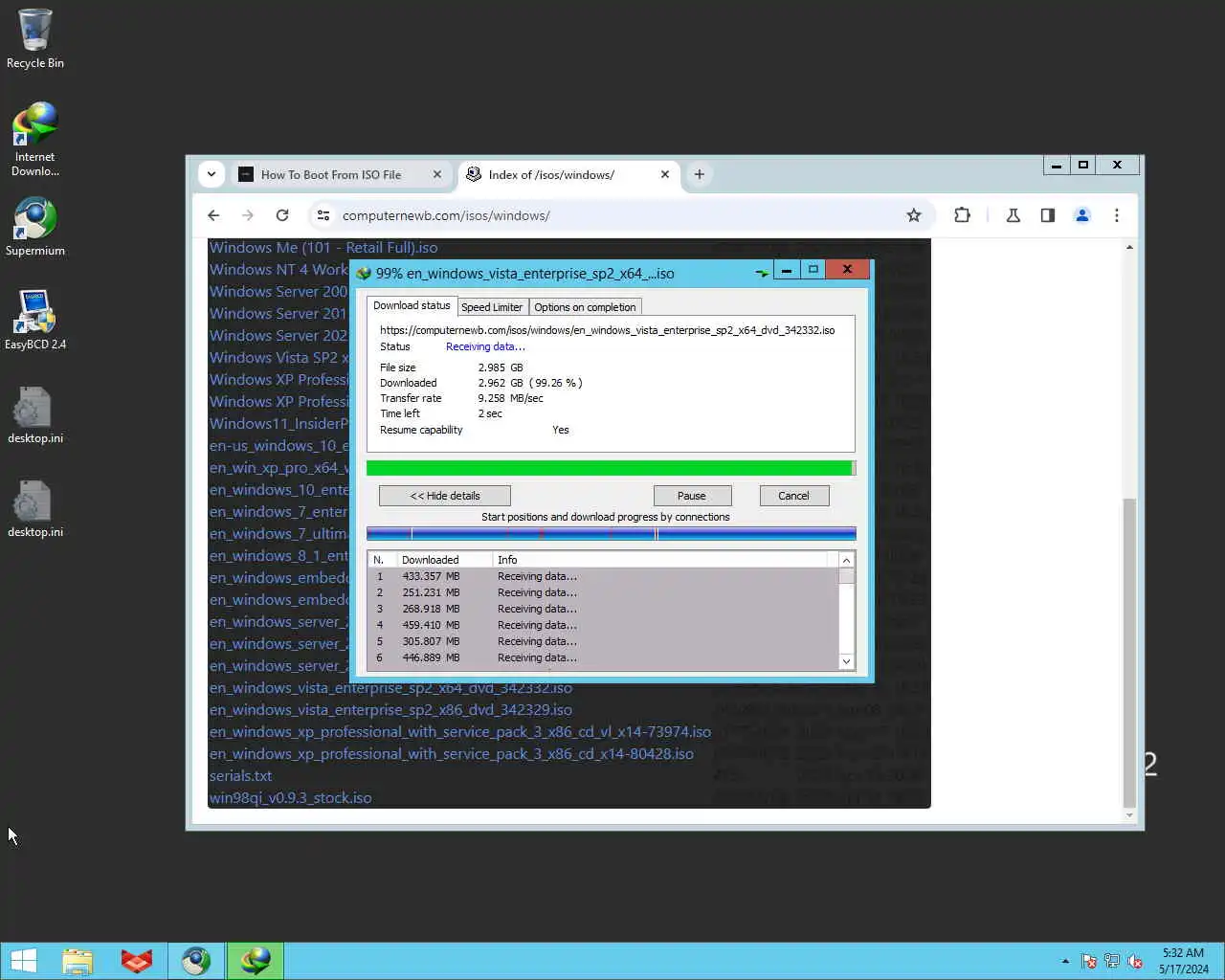Open File Explorer from taskbar
Screen dimensions: 1225x980
pos(78,961)
